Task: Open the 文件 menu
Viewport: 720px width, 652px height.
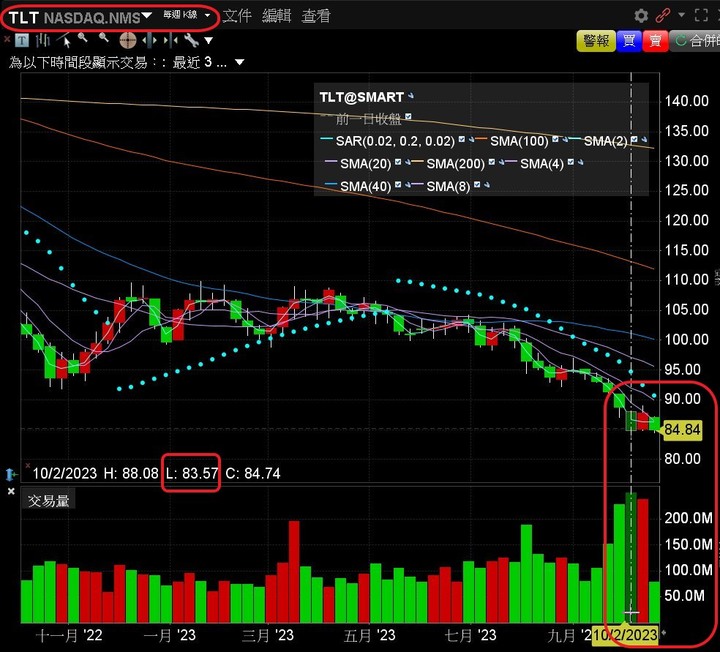Action: point(237,16)
